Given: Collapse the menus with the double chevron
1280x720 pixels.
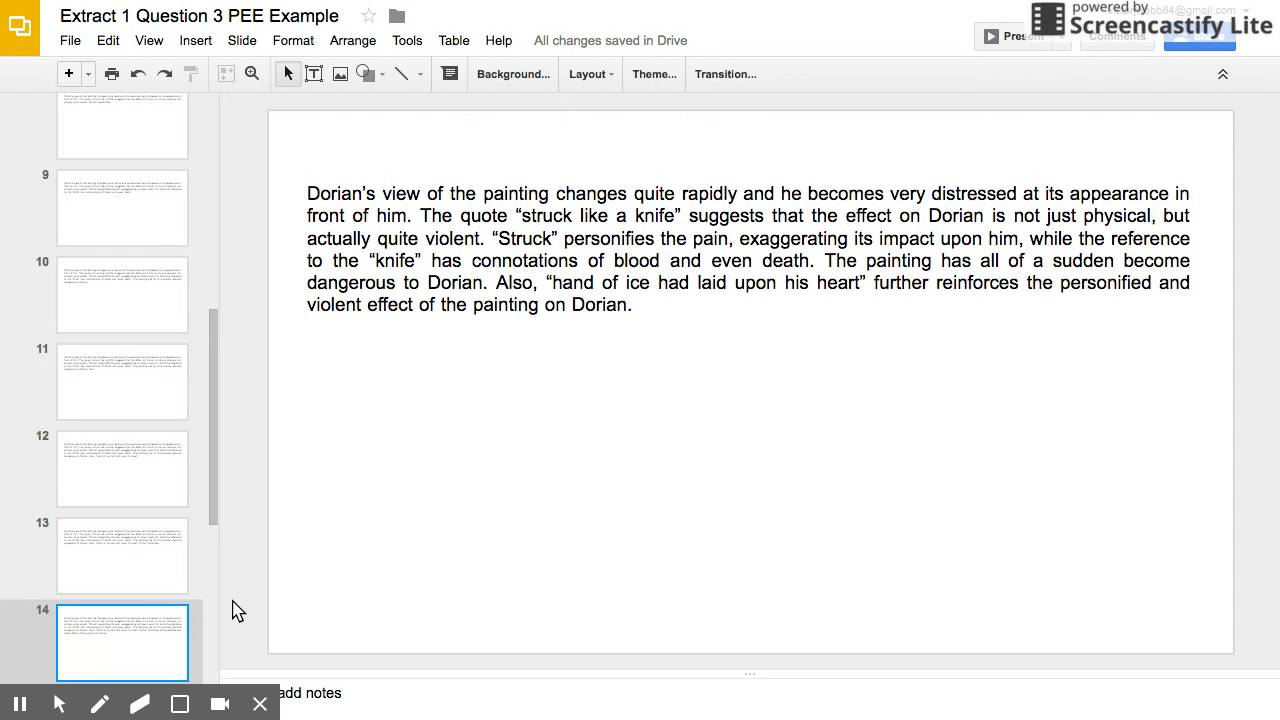Looking at the screenshot, I should [1222, 74].
